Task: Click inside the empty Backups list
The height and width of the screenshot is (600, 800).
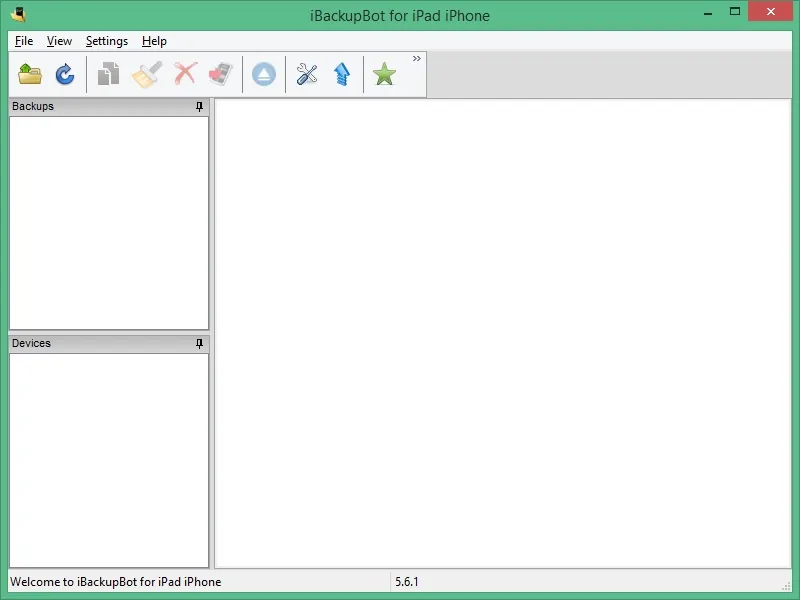Action: click(x=109, y=223)
